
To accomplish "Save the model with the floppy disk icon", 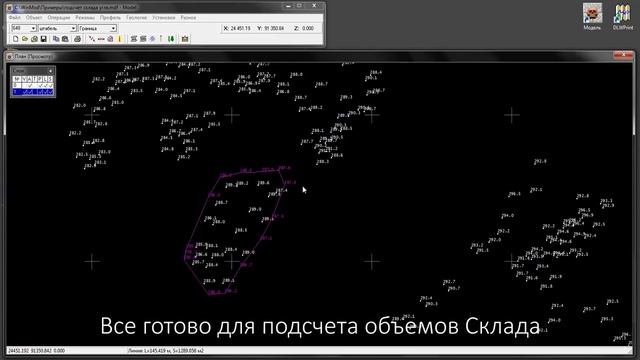I will point(44,39).
